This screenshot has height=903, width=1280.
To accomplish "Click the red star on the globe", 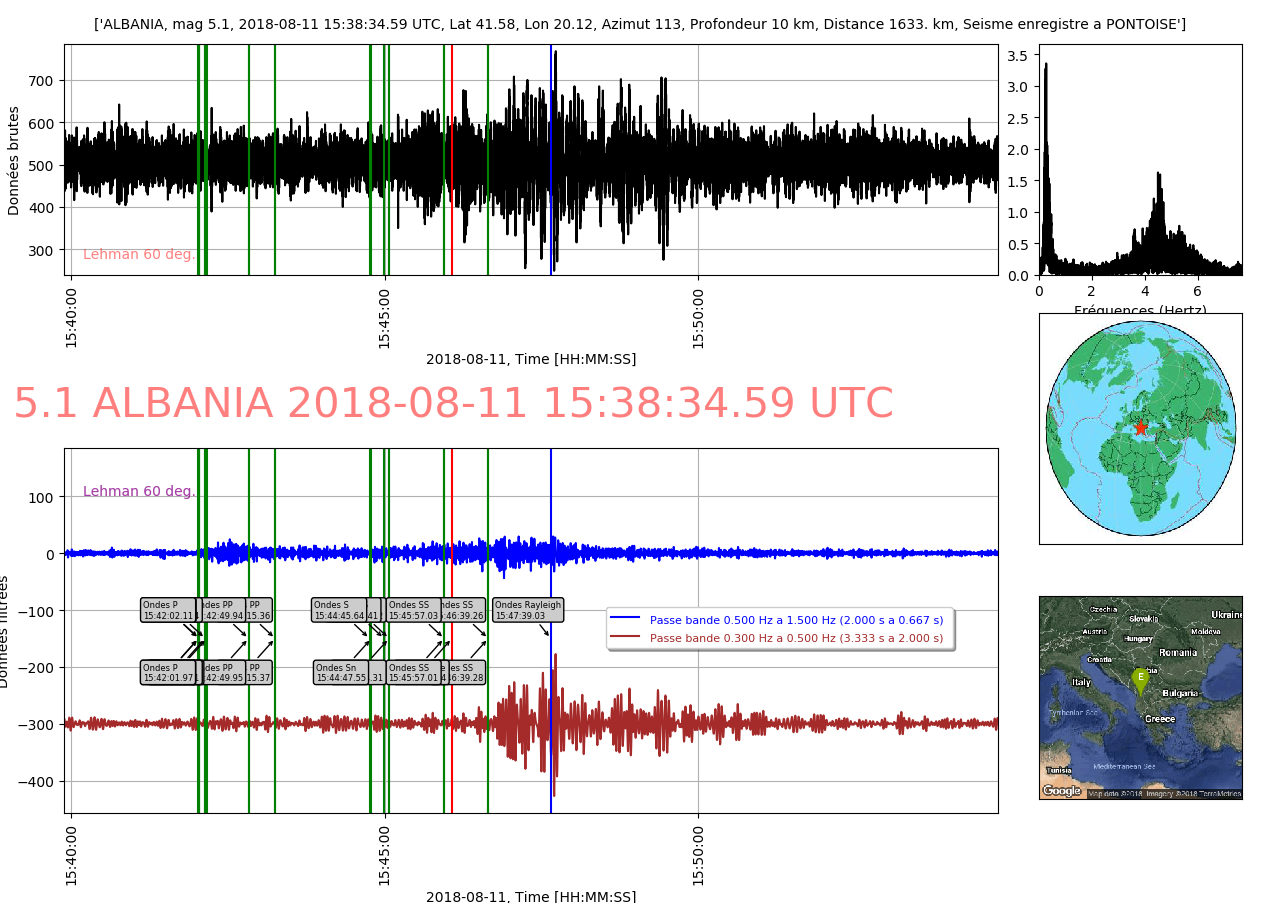I will point(1141,428).
